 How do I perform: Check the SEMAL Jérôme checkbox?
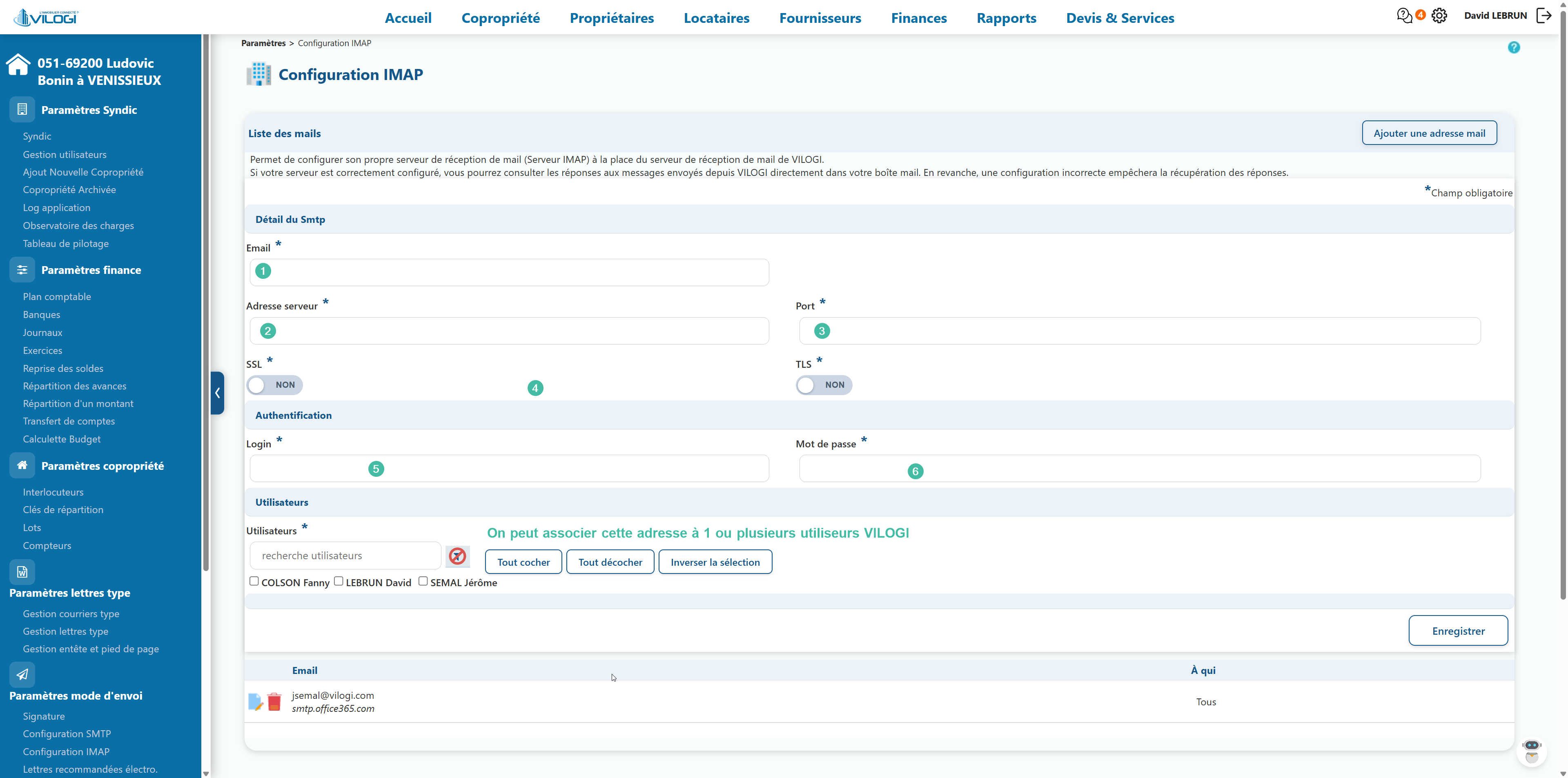[423, 582]
